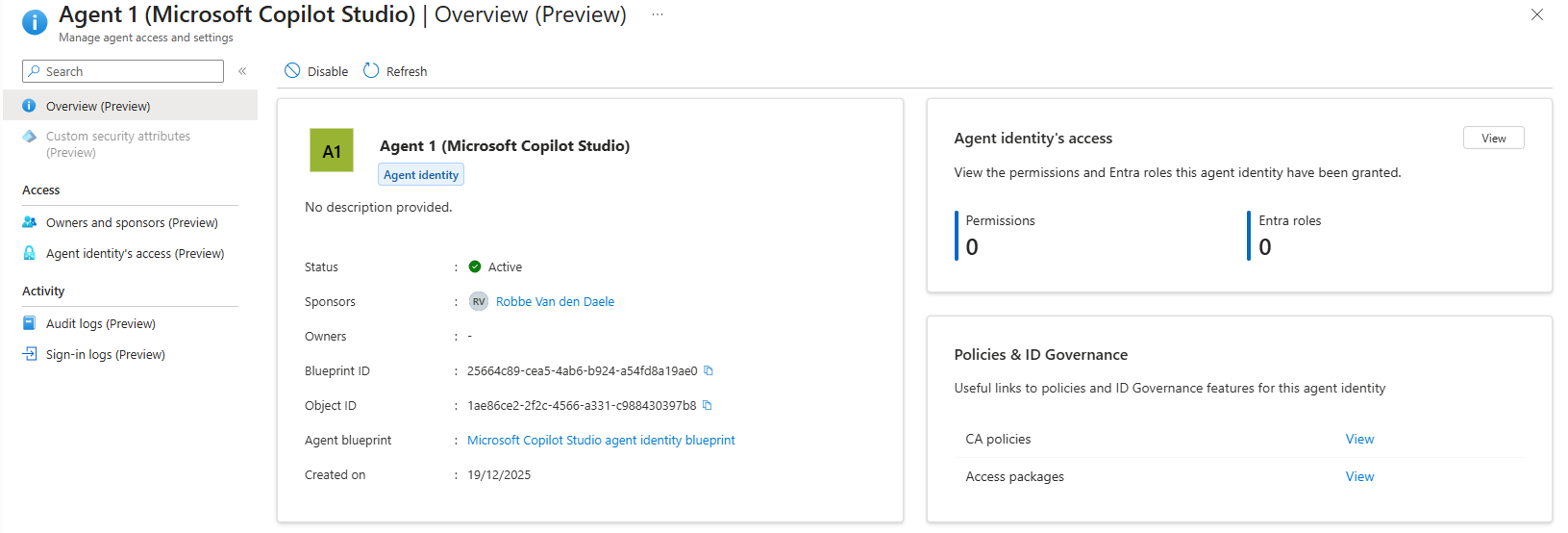The image size is (1568, 533).
Task: Open Owners and sponsors (Preview)
Action: pos(132,222)
